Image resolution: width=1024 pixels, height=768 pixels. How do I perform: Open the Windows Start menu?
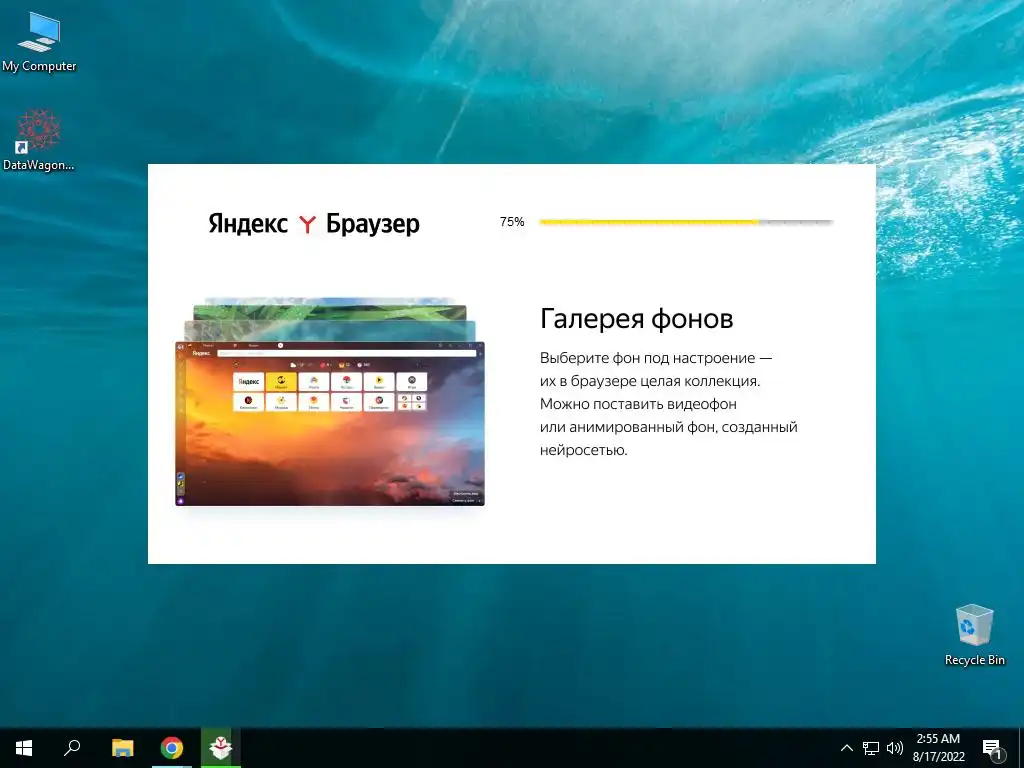[24, 748]
